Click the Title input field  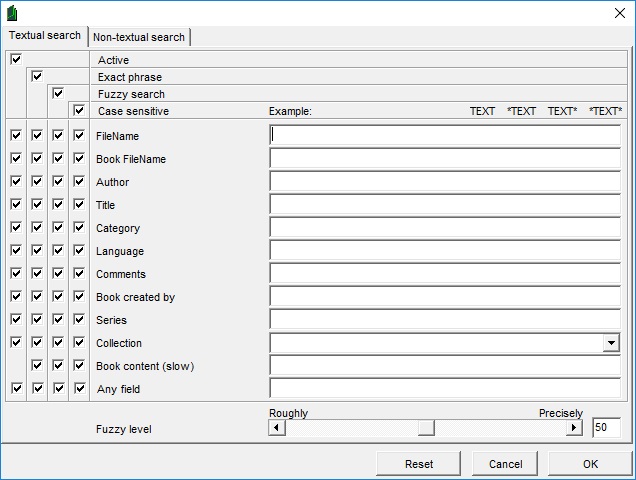[445, 204]
